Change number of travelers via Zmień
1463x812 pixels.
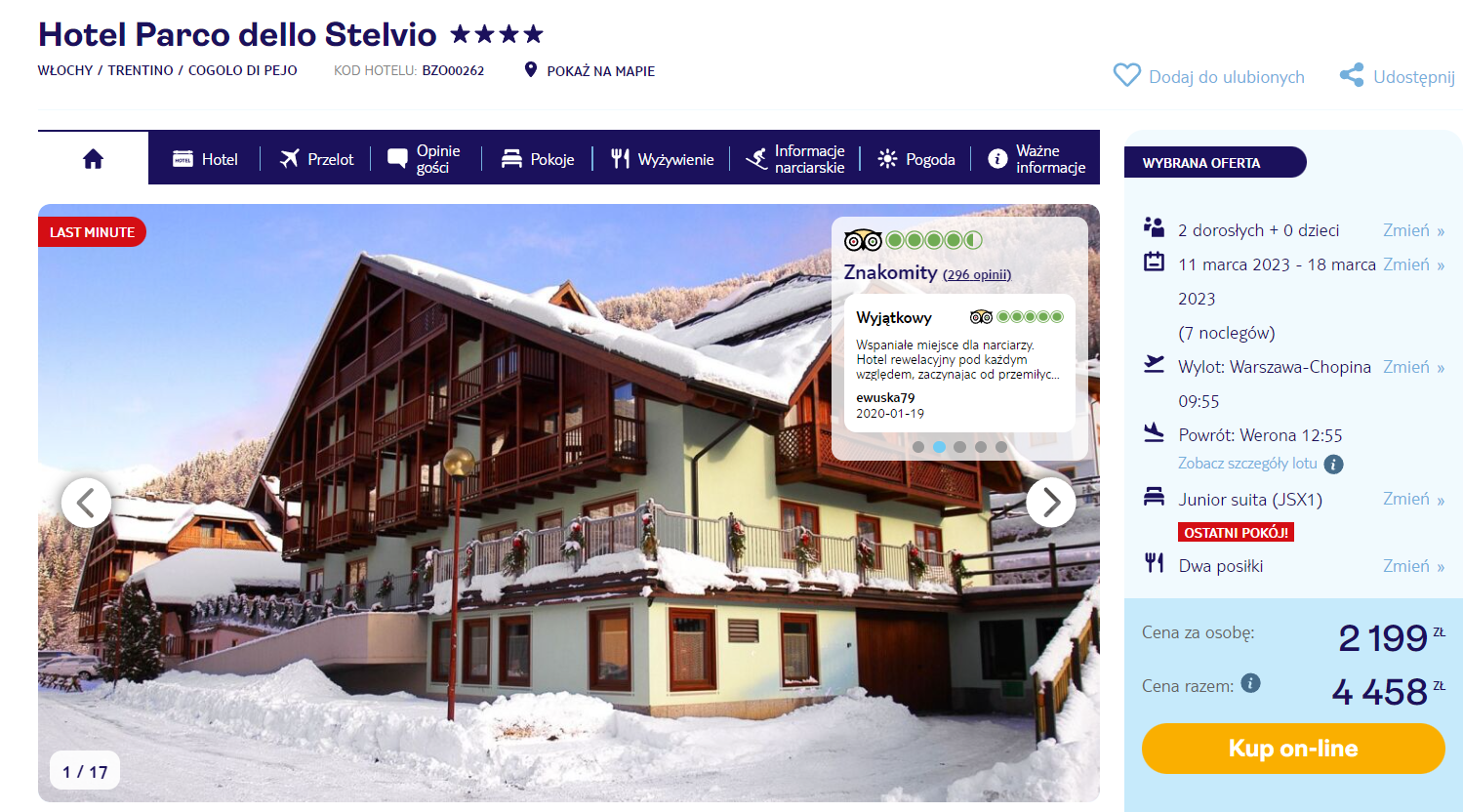tap(1413, 230)
